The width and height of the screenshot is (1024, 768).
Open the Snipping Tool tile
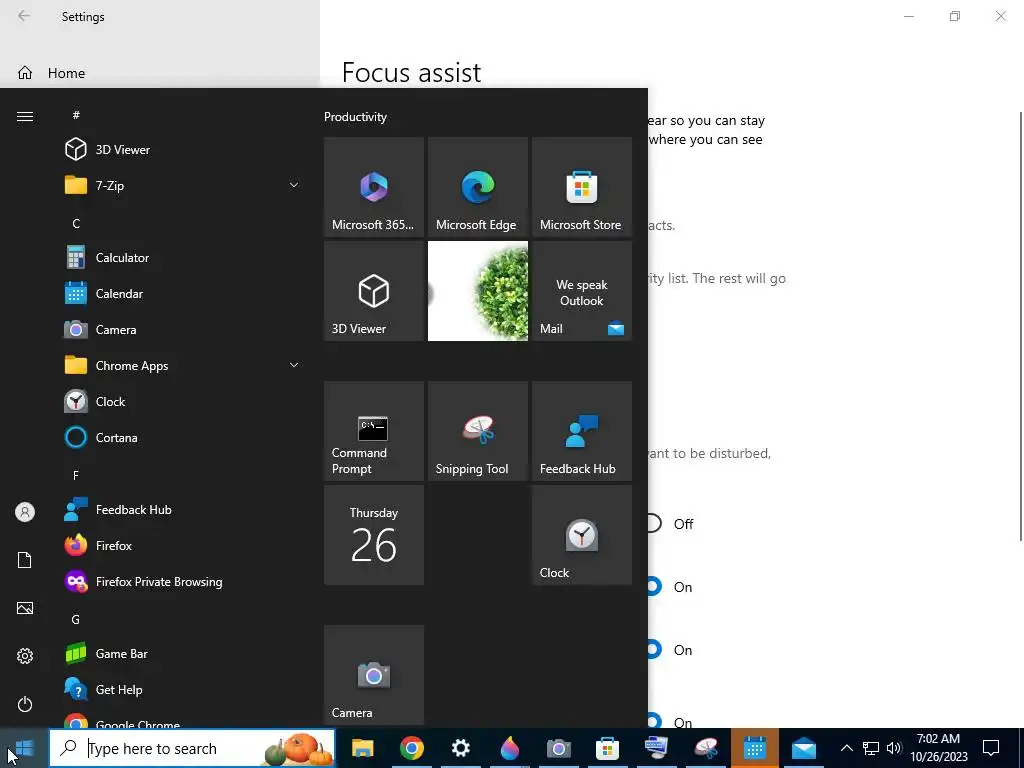(x=477, y=431)
